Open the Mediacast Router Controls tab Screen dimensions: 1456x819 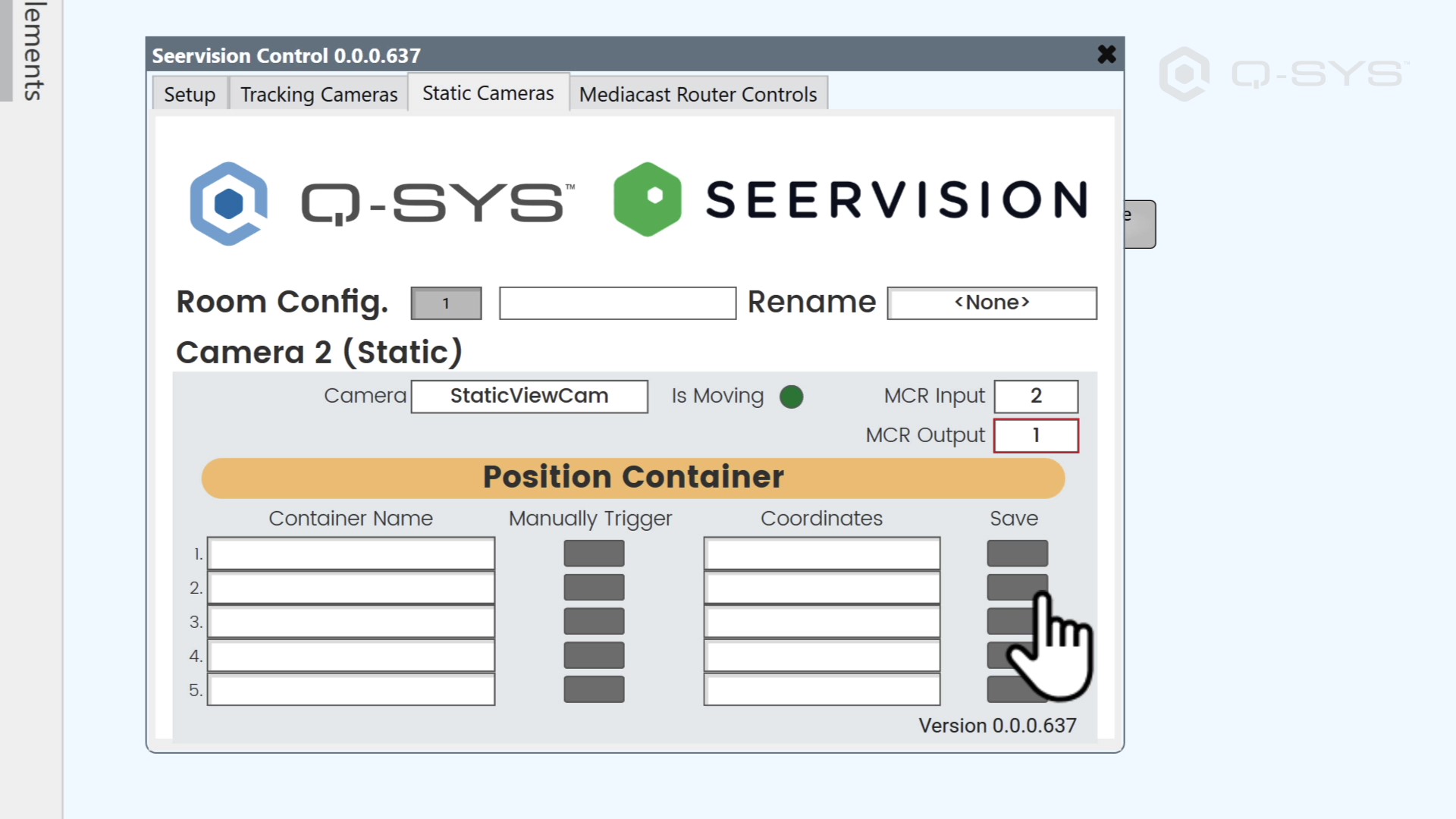click(698, 94)
